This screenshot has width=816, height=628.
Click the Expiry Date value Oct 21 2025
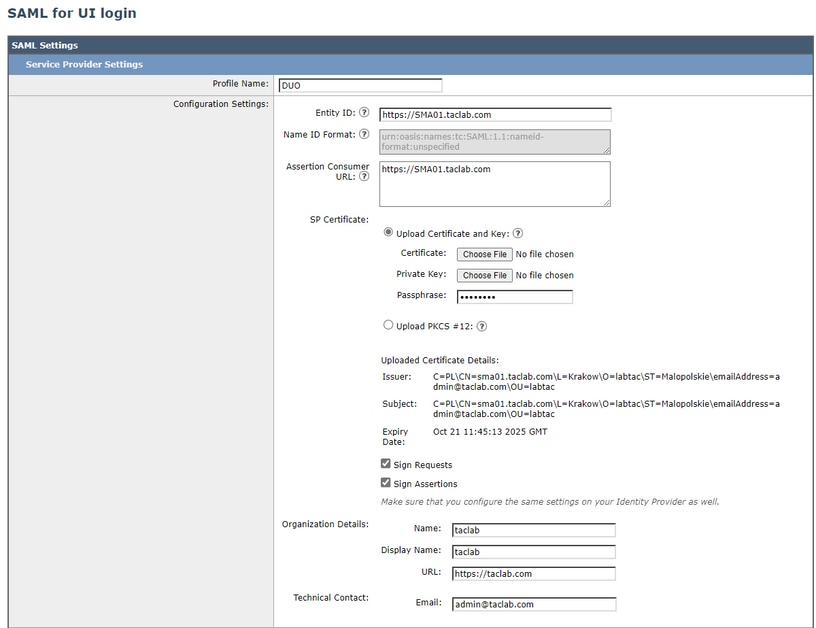pos(490,431)
